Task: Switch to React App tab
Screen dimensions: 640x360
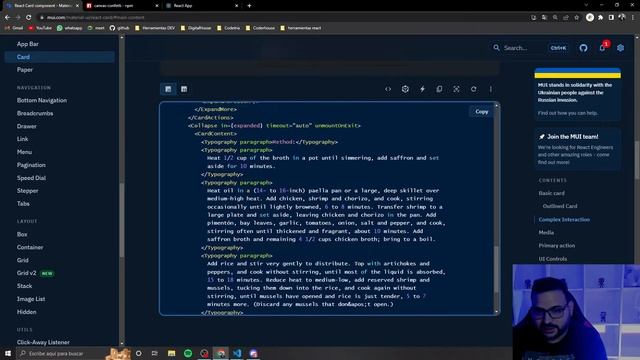Action: point(202,6)
